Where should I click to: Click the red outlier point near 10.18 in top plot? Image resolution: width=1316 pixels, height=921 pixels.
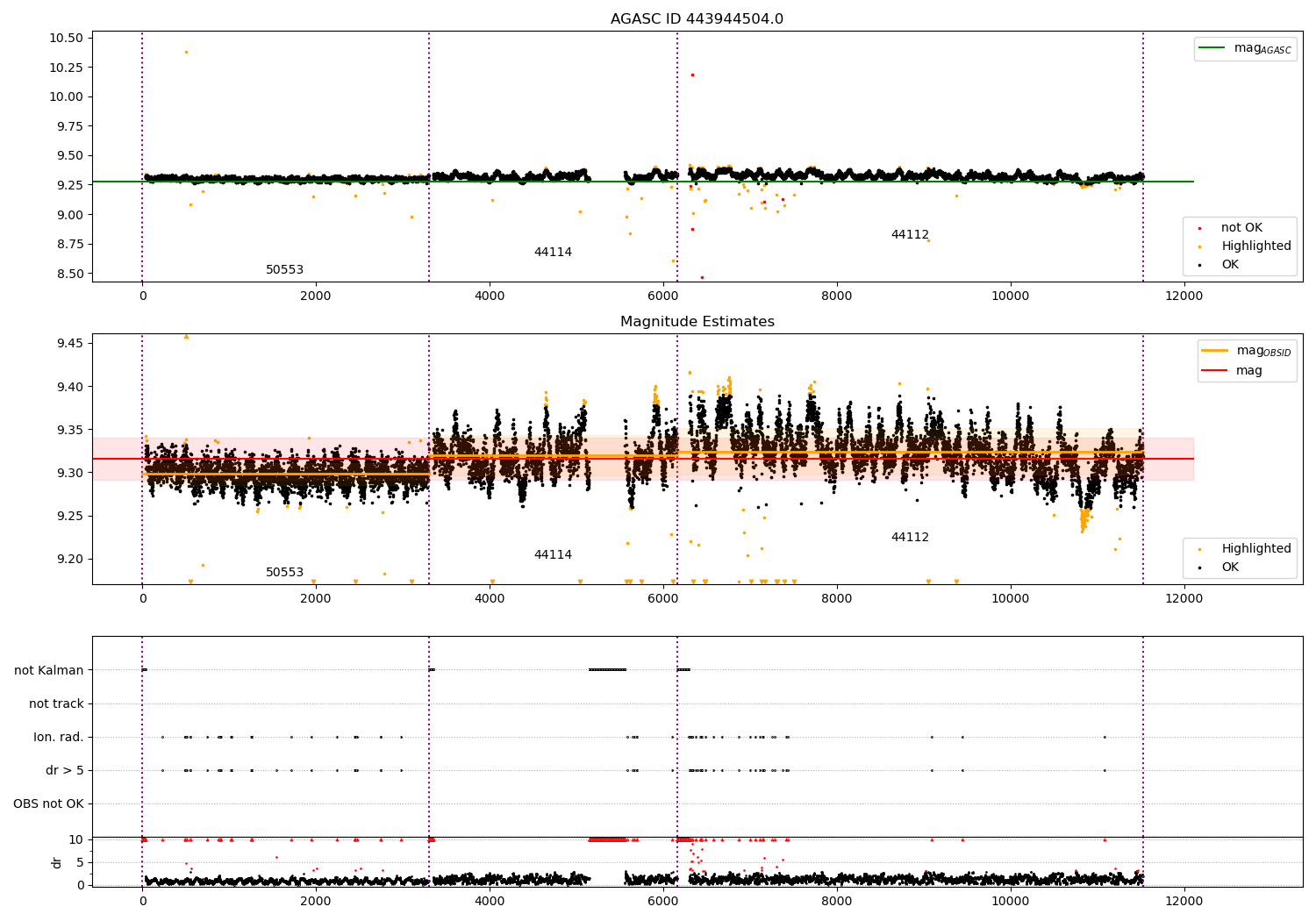(x=692, y=75)
